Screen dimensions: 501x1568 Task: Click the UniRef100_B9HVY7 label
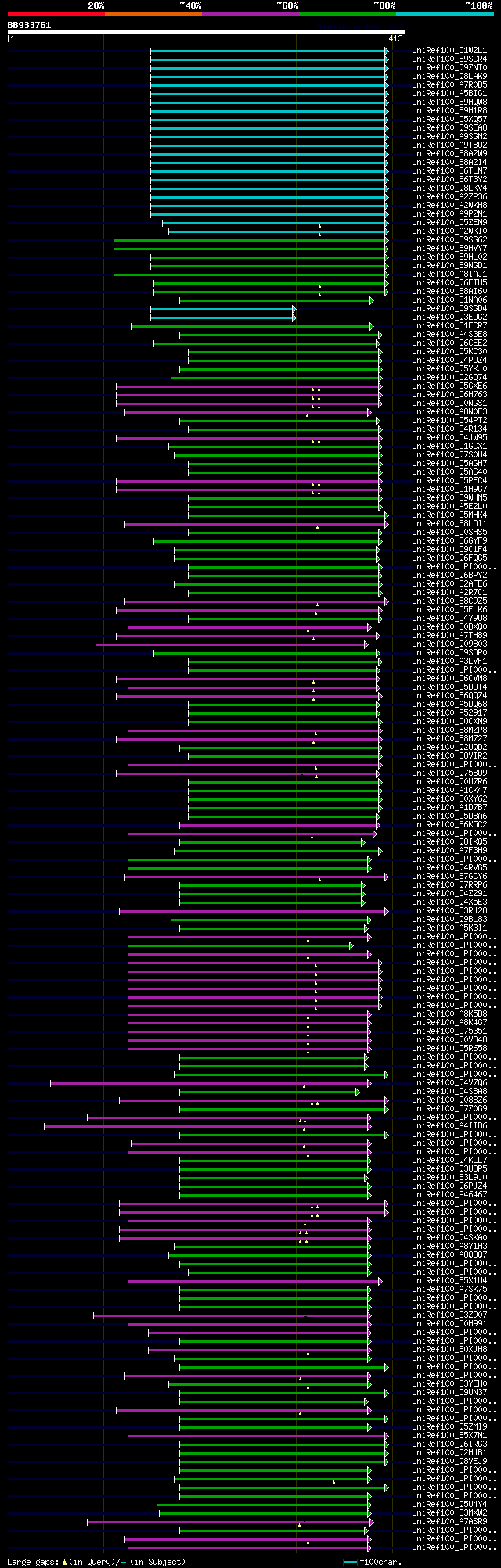coord(449,248)
